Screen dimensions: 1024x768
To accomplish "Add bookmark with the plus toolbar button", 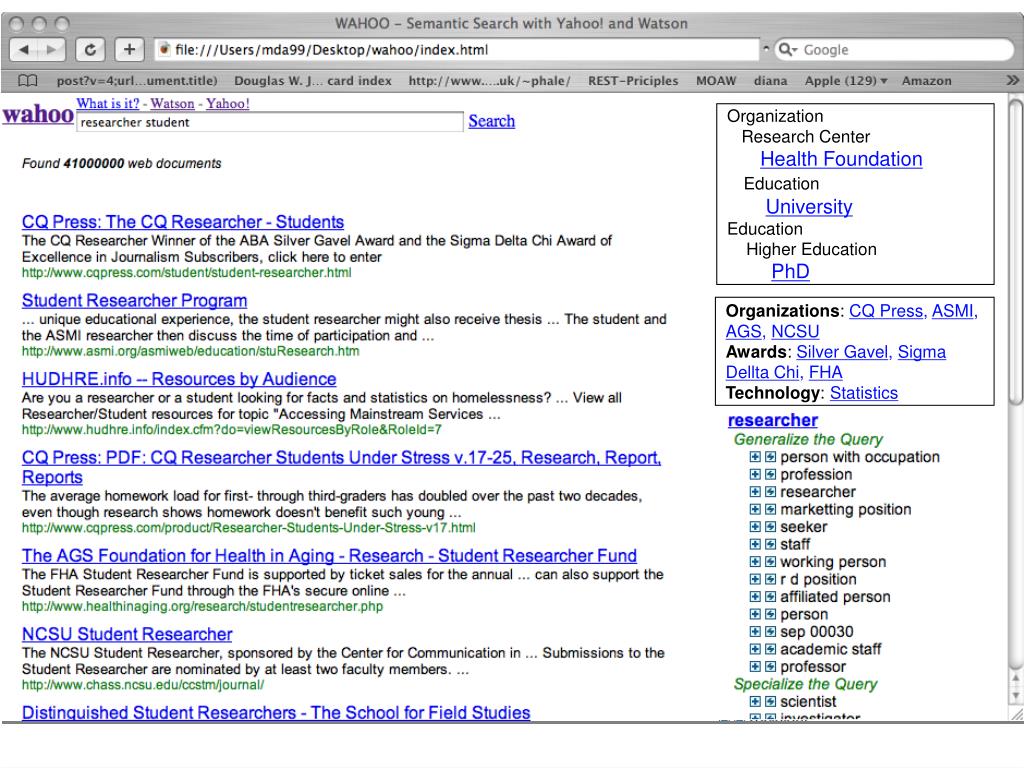I will pyautogui.click(x=129, y=50).
